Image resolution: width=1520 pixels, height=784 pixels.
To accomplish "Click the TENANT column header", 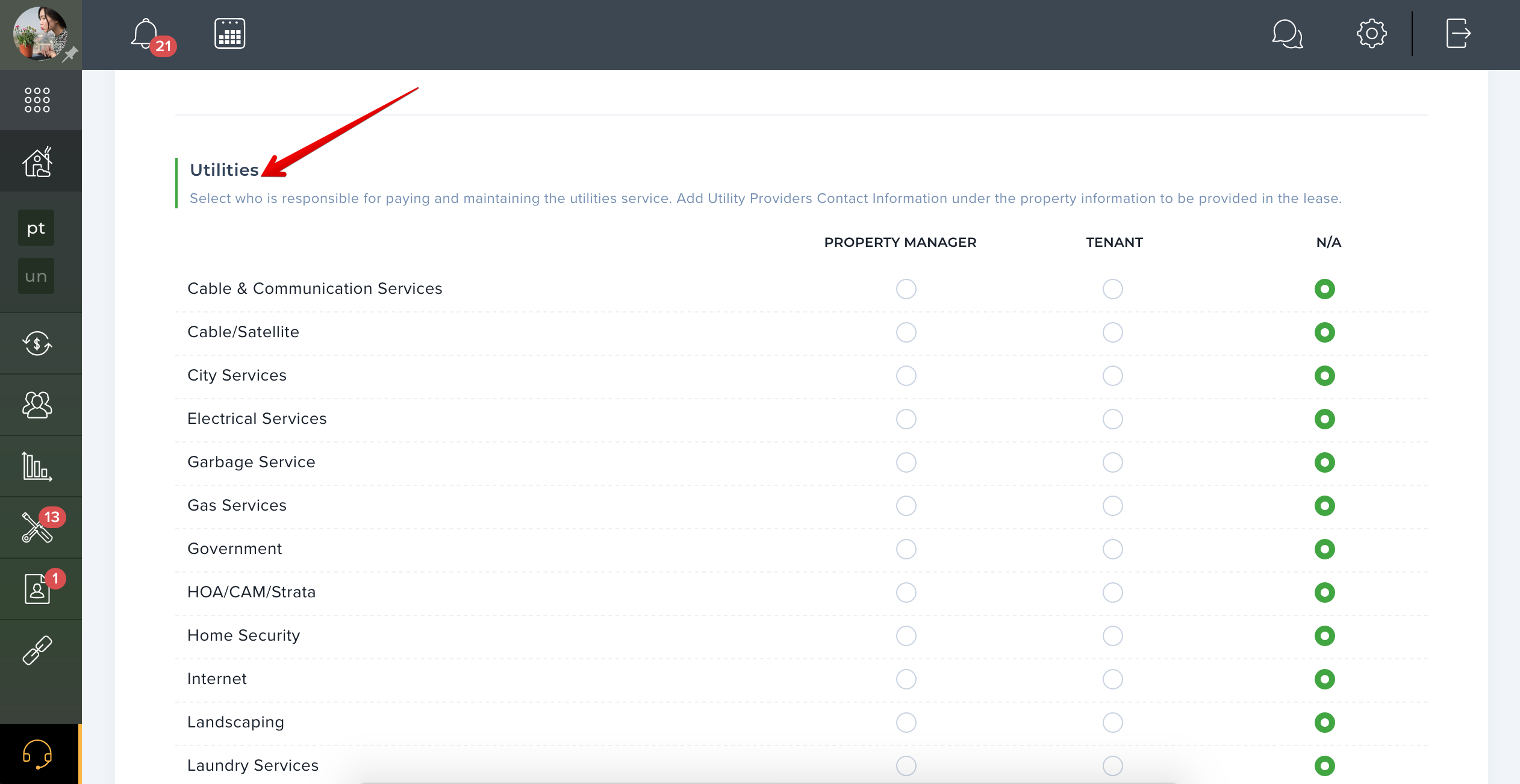I will click(1114, 242).
